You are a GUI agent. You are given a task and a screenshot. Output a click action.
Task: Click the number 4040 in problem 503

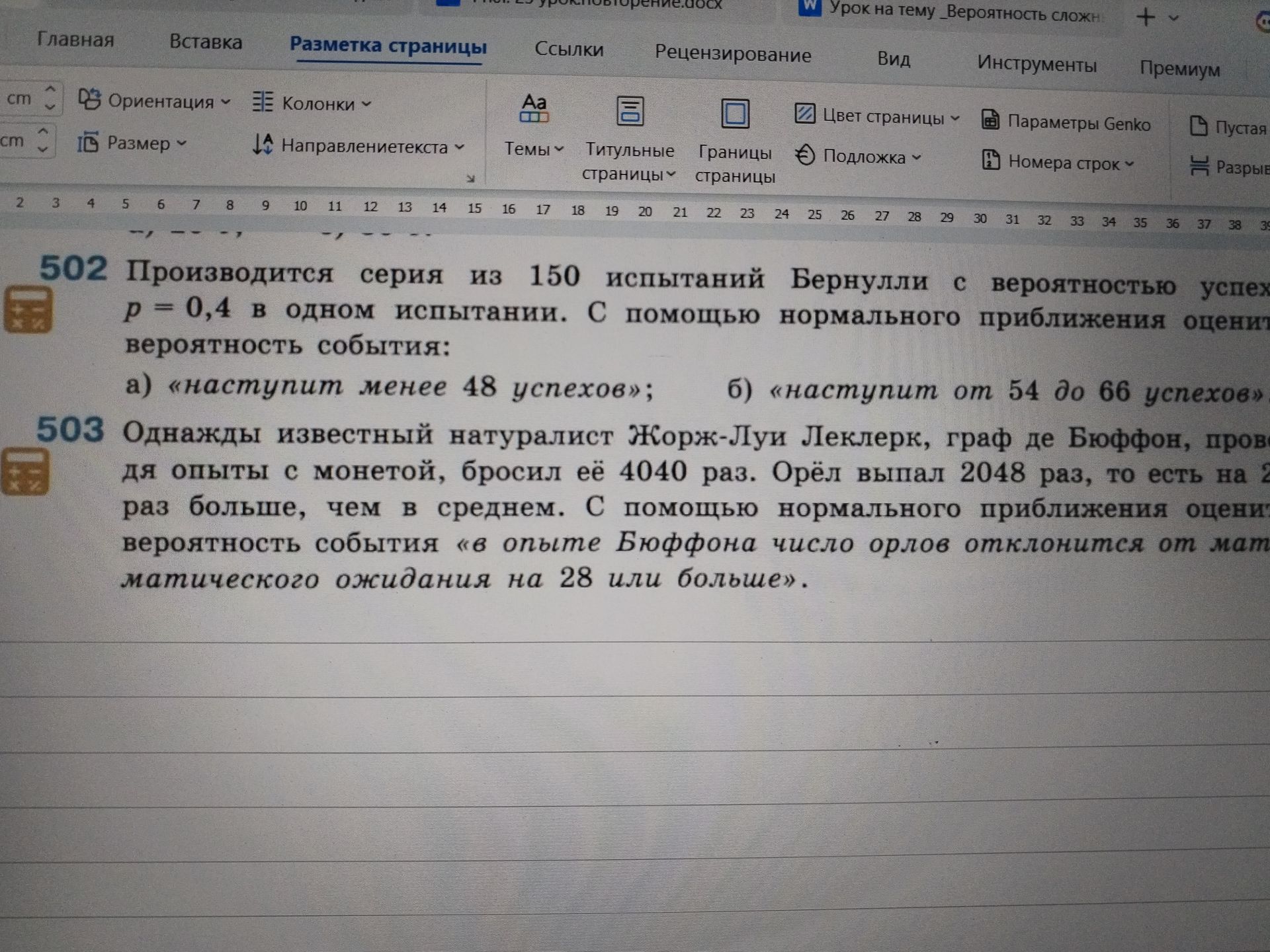tap(654, 471)
